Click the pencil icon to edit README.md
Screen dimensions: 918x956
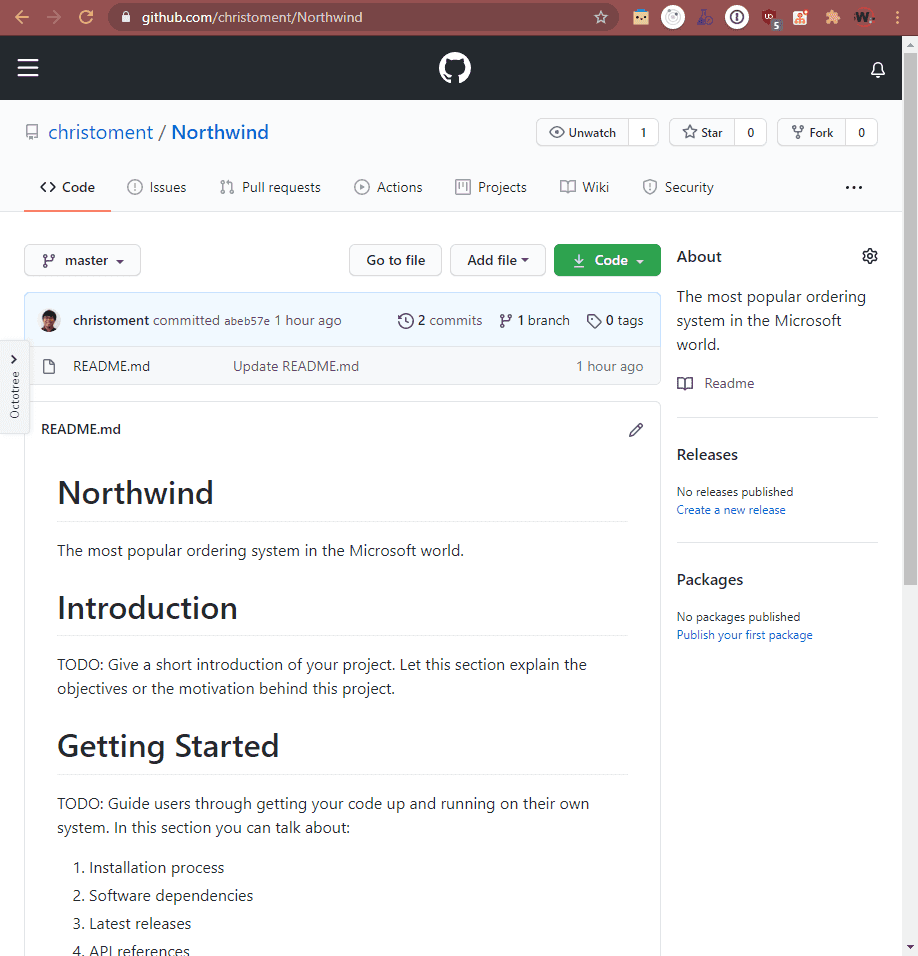(636, 430)
